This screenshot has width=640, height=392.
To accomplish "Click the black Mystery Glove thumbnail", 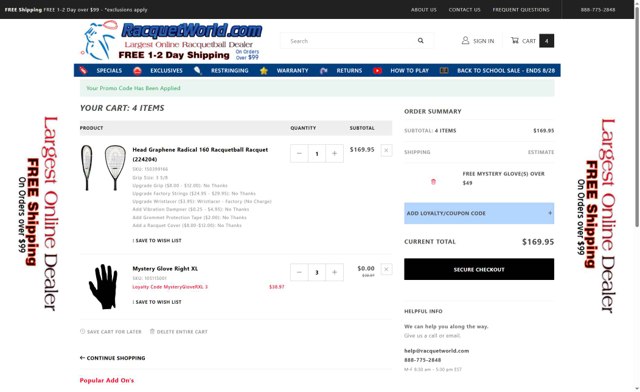I will point(103,286).
